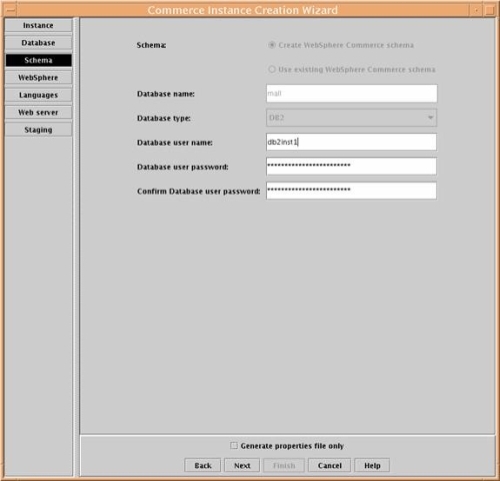Click the Next button
This screenshot has width=500, height=481.
(x=242, y=465)
